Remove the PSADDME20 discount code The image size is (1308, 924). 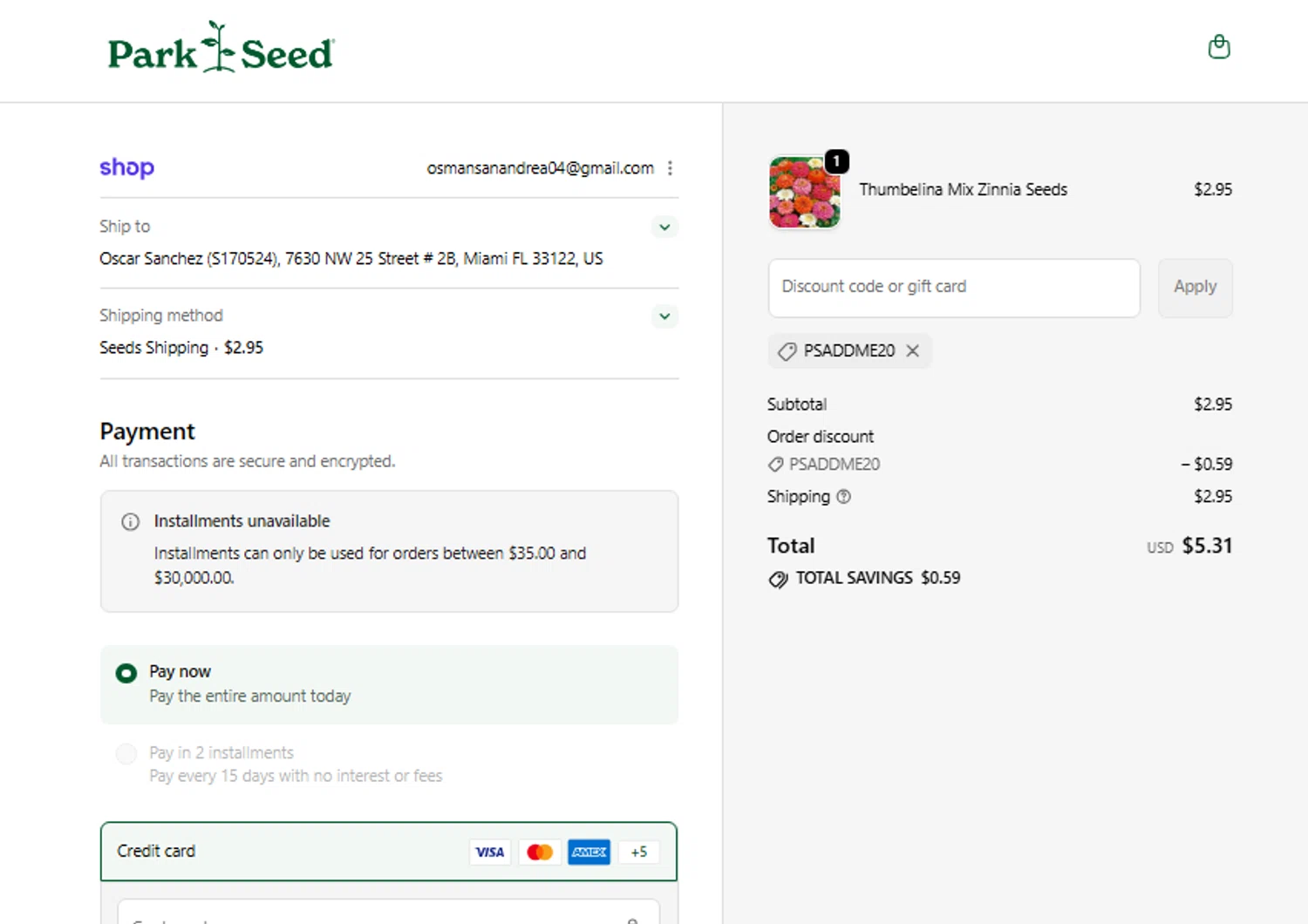(913, 350)
